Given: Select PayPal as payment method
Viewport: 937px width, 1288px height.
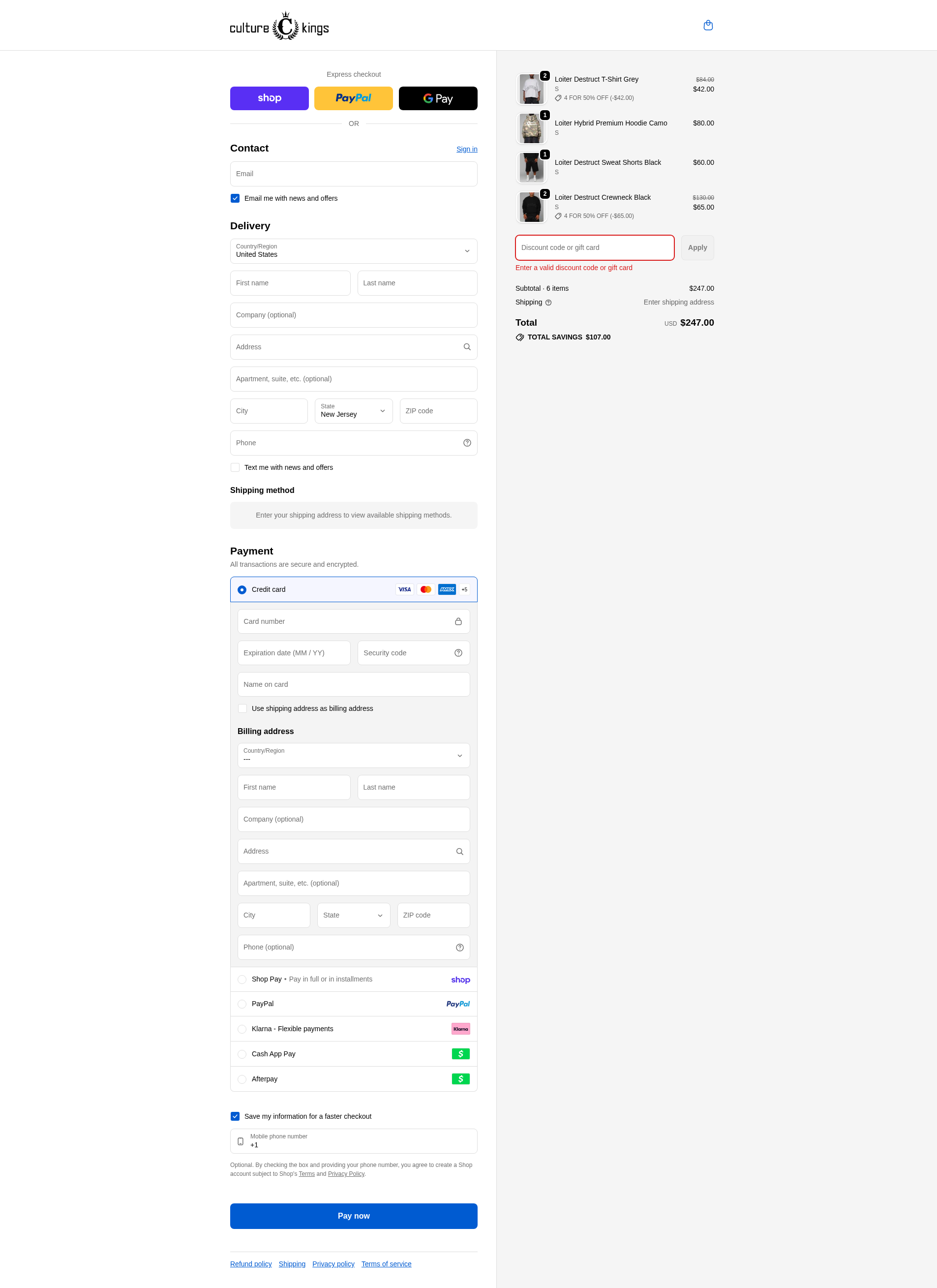Looking at the screenshot, I should tap(242, 1004).
